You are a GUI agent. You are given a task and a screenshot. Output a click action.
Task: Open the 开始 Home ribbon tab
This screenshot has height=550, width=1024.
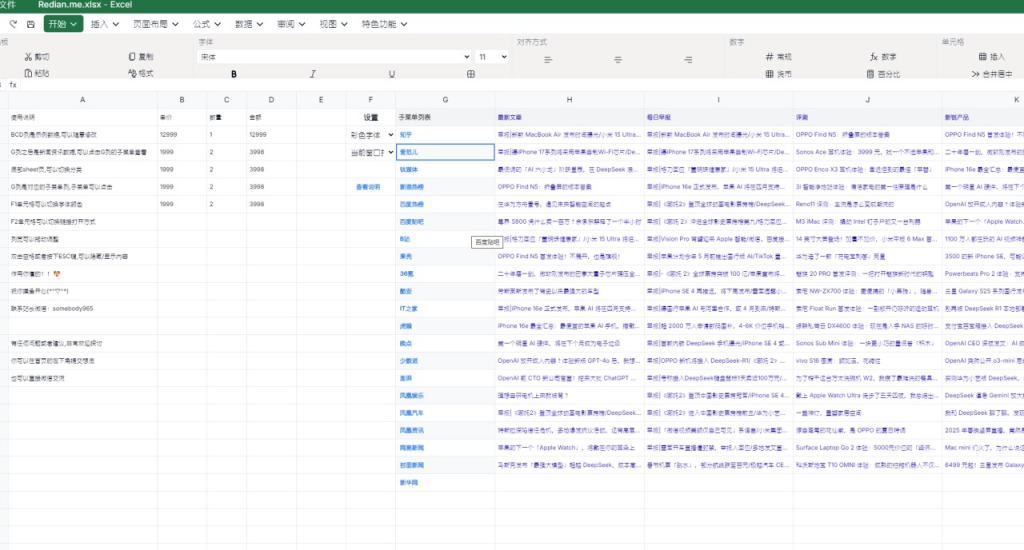click(x=63, y=24)
